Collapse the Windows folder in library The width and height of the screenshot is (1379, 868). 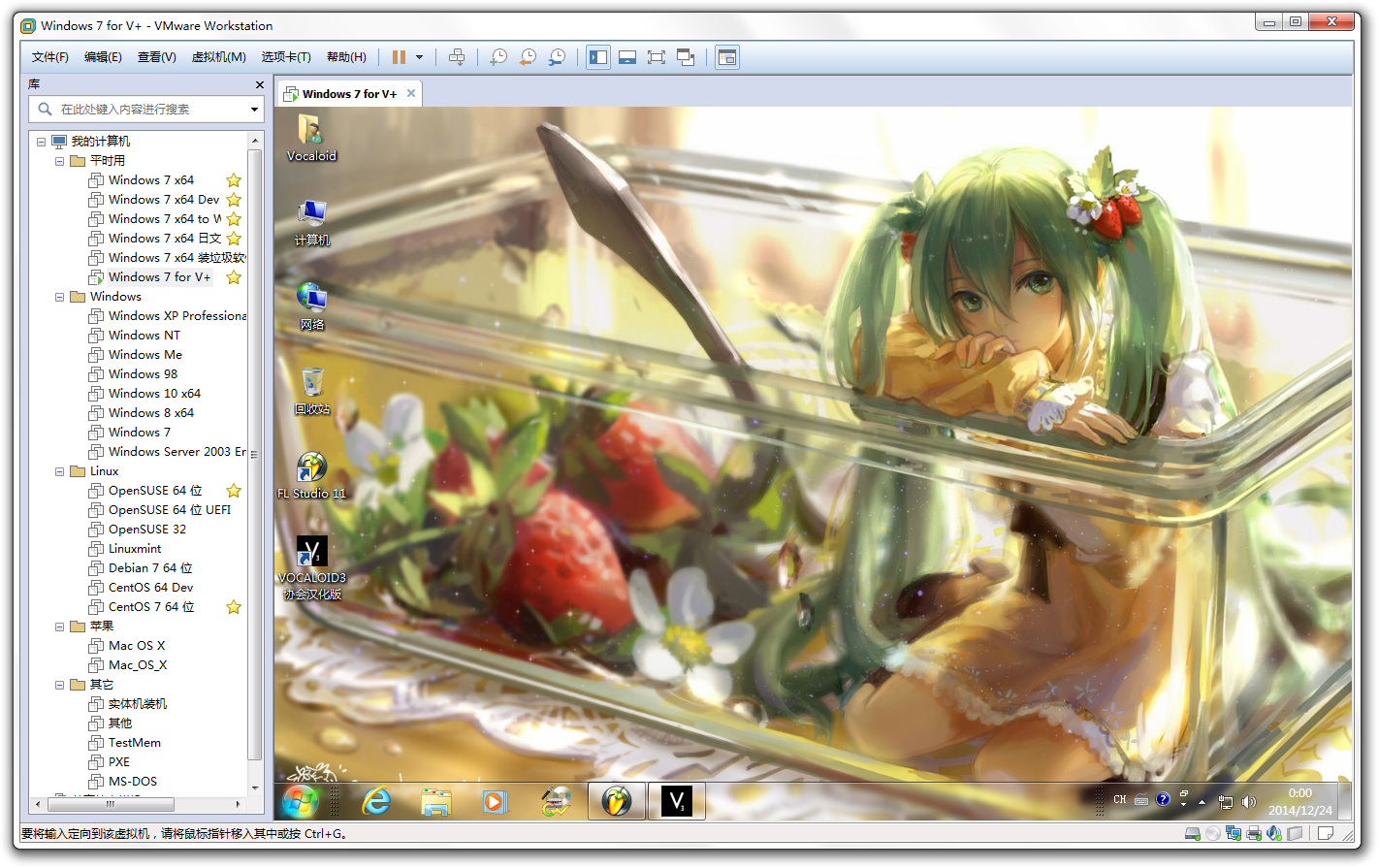click(59, 297)
